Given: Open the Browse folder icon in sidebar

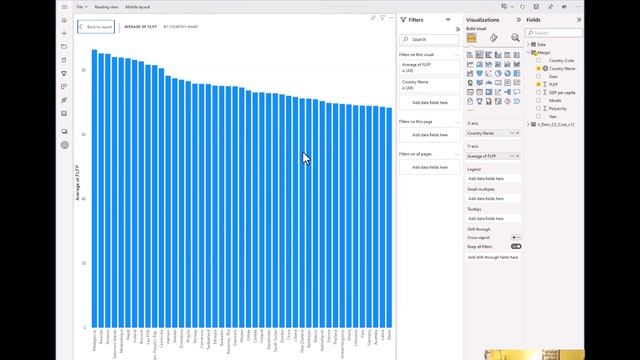Looking at the screenshot, I should pos(64,47).
